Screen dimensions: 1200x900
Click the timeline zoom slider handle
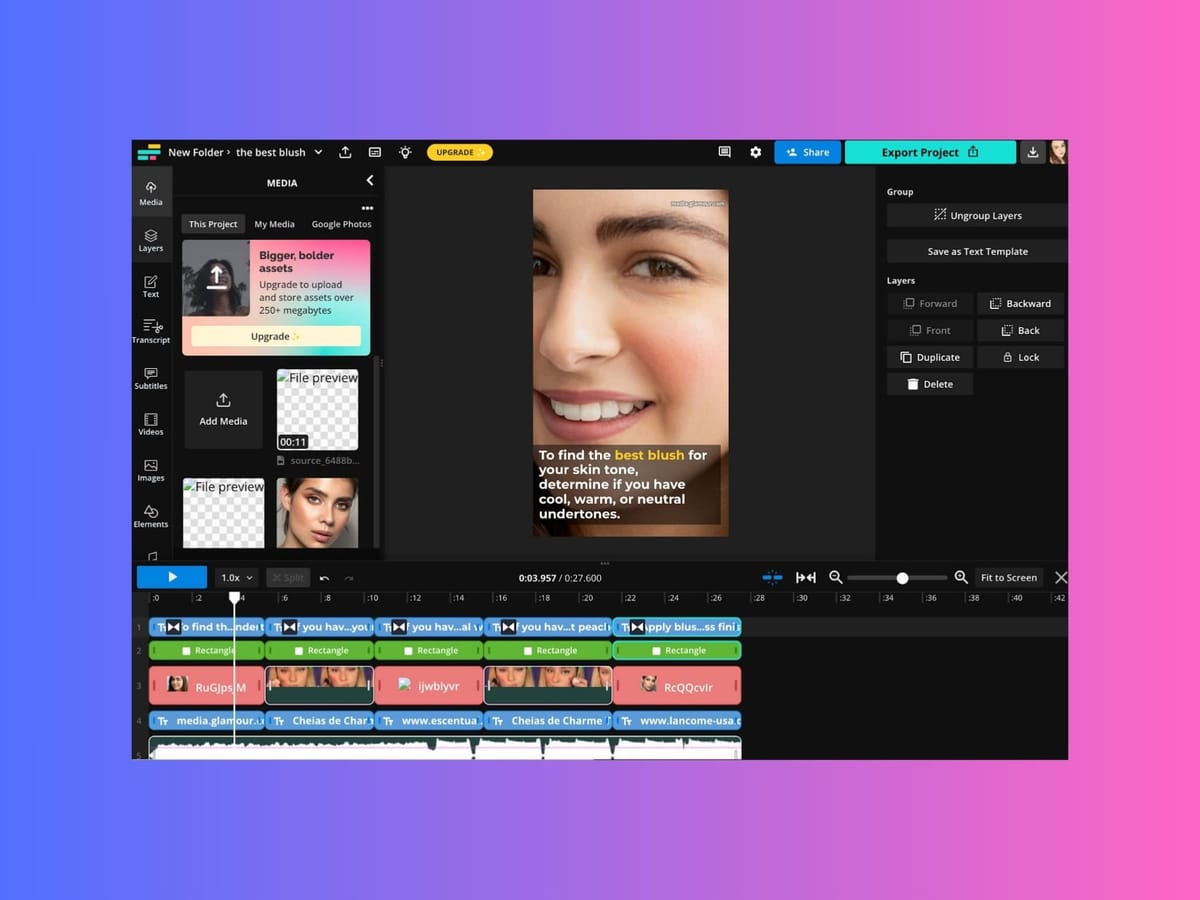click(902, 578)
